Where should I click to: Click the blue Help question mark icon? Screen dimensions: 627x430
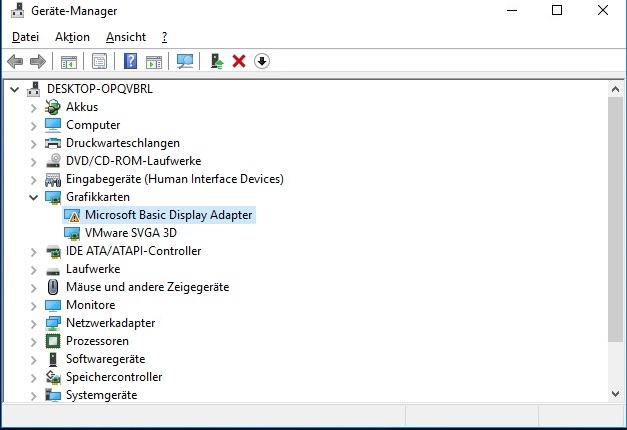pos(130,62)
